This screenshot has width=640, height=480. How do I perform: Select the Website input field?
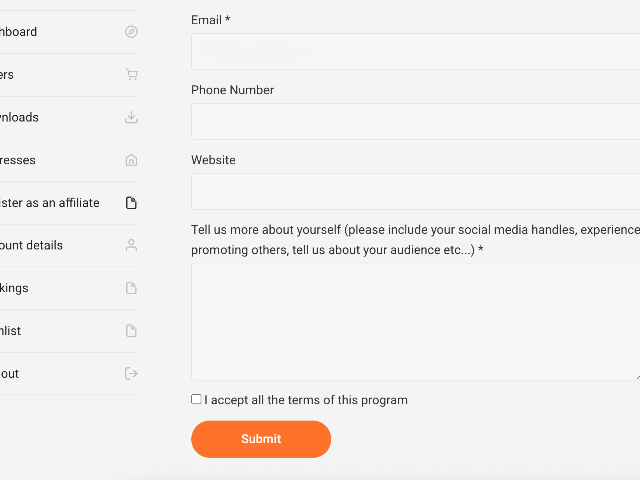click(415, 192)
